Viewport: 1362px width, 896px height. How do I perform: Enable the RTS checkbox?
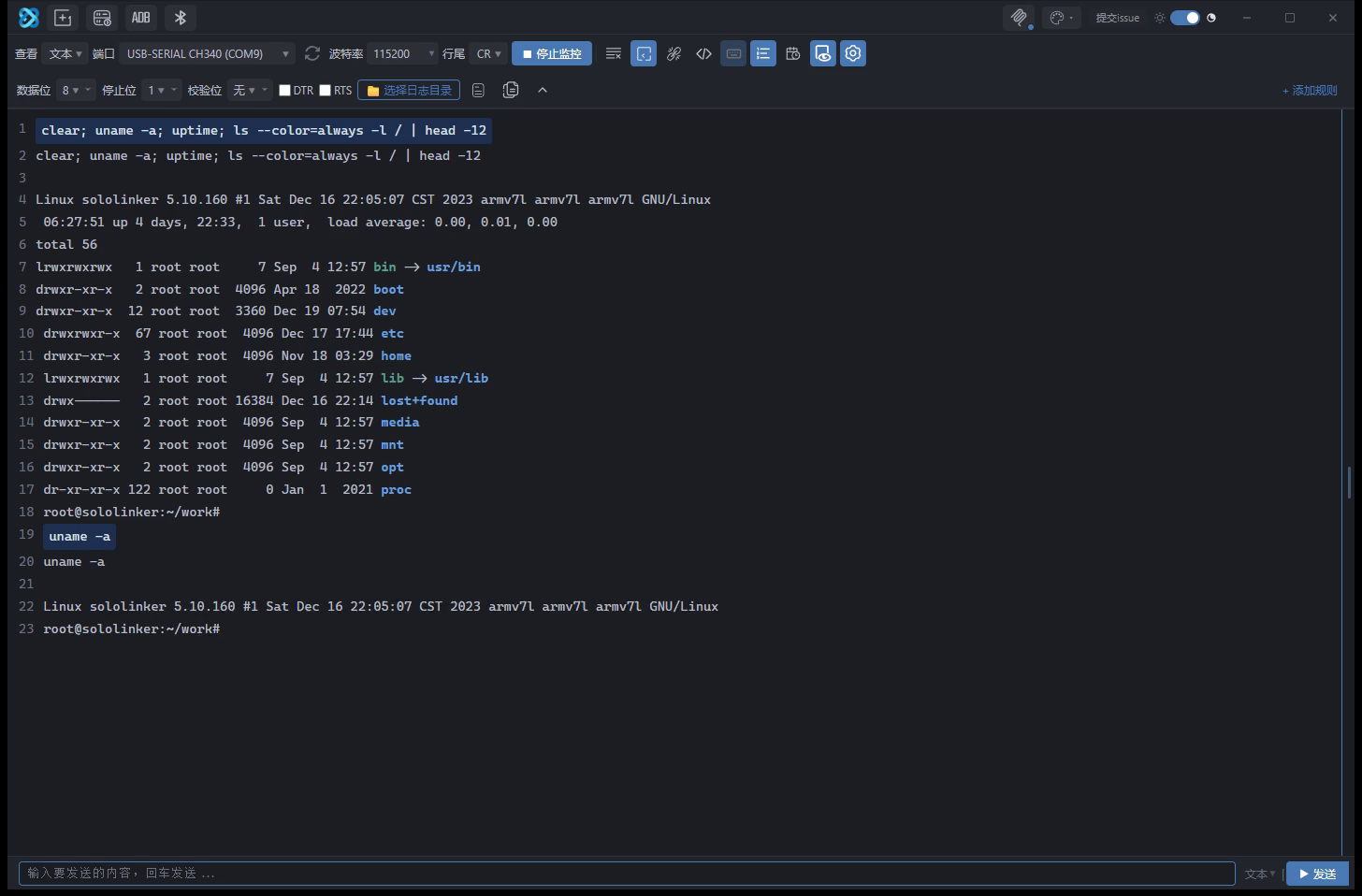pos(326,90)
